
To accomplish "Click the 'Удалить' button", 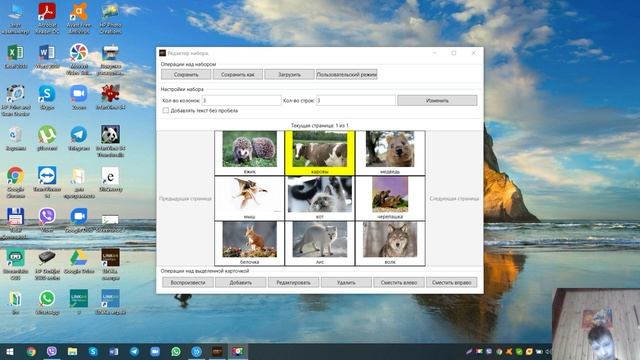I will [346, 282].
